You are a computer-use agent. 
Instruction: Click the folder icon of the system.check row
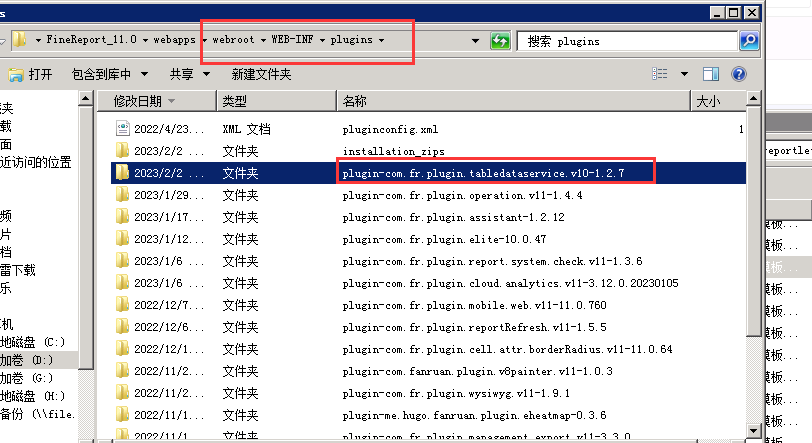(x=122, y=261)
